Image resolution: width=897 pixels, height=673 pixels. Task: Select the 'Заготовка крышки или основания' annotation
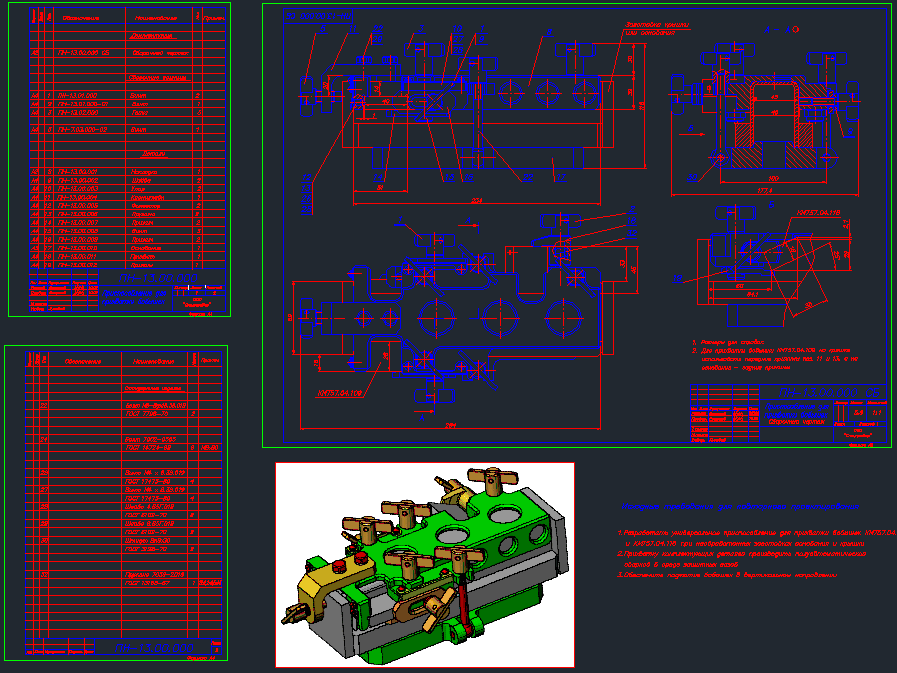pyautogui.click(x=657, y=29)
